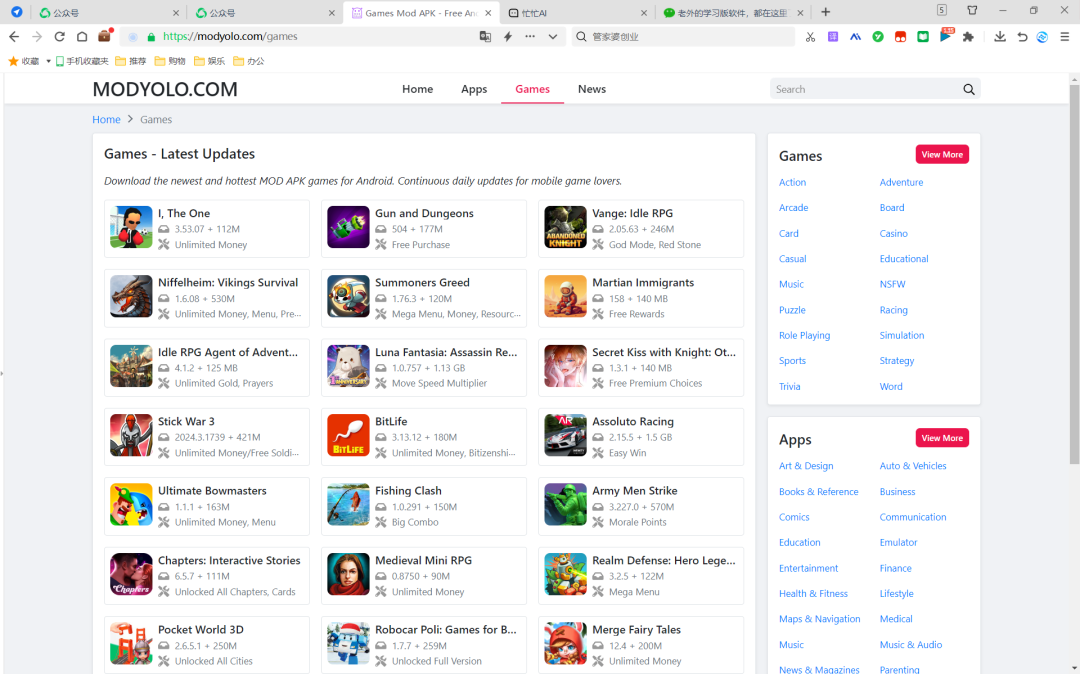
Task: Select the Action games category
Action: tap(792, 182)
